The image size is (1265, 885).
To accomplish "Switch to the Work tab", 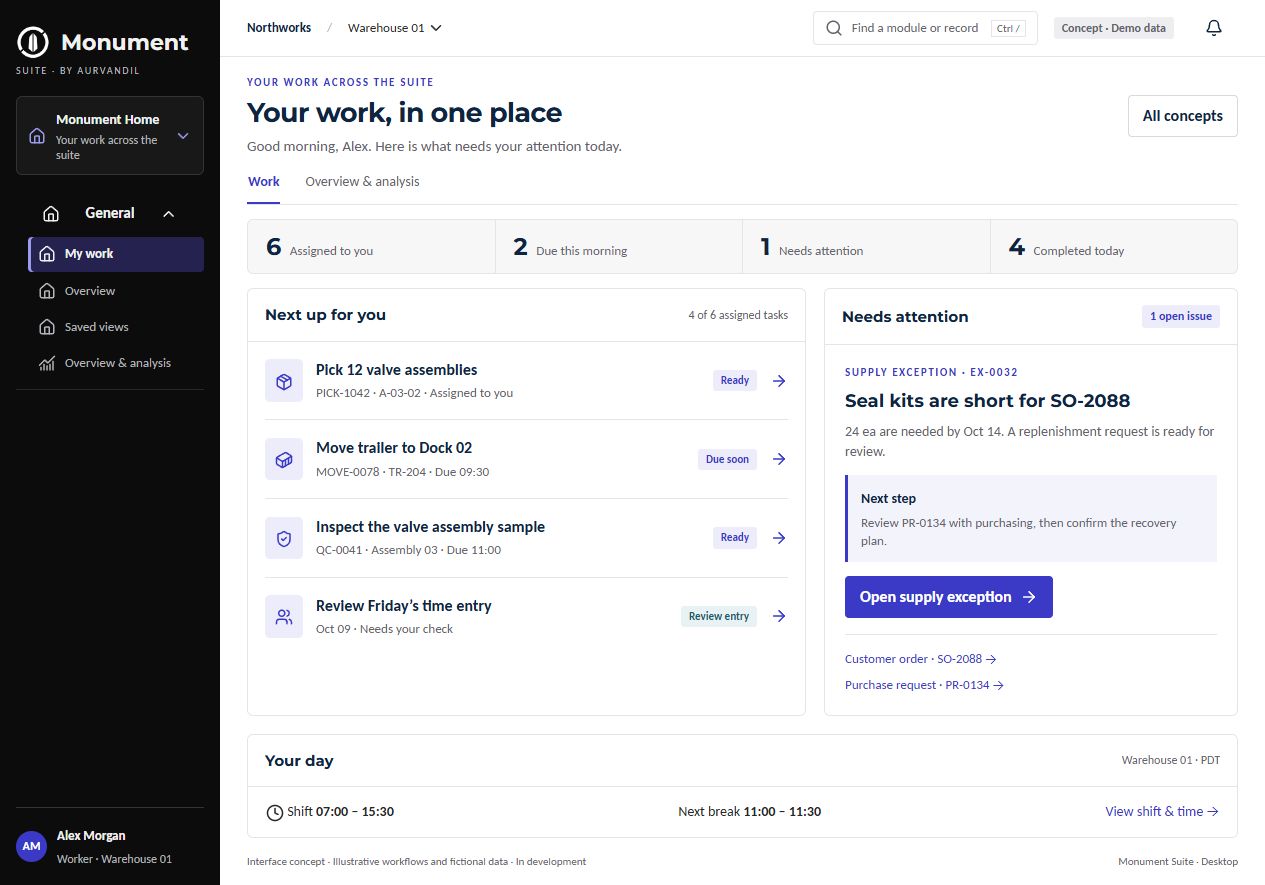I will click(x=264, y=182).
